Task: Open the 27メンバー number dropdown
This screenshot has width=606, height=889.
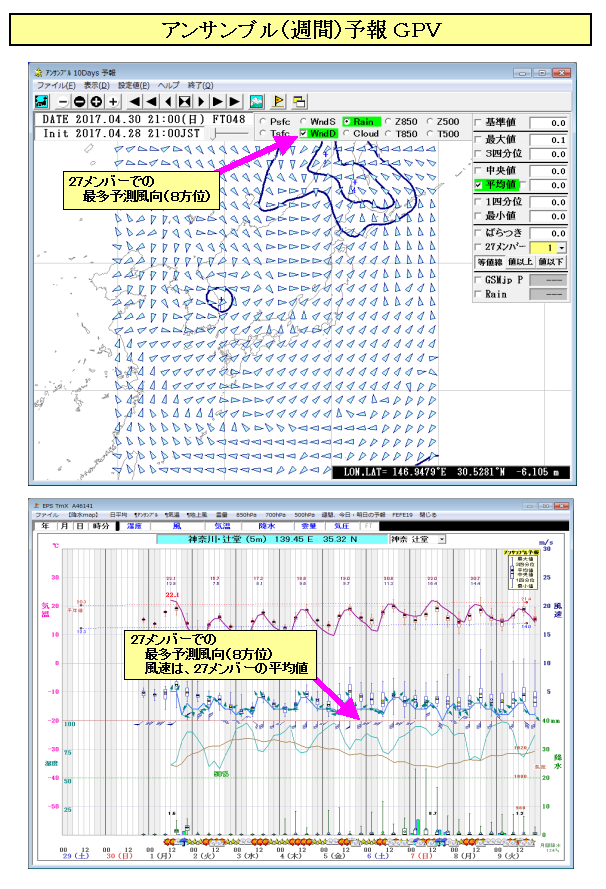Action: (562, 248)
